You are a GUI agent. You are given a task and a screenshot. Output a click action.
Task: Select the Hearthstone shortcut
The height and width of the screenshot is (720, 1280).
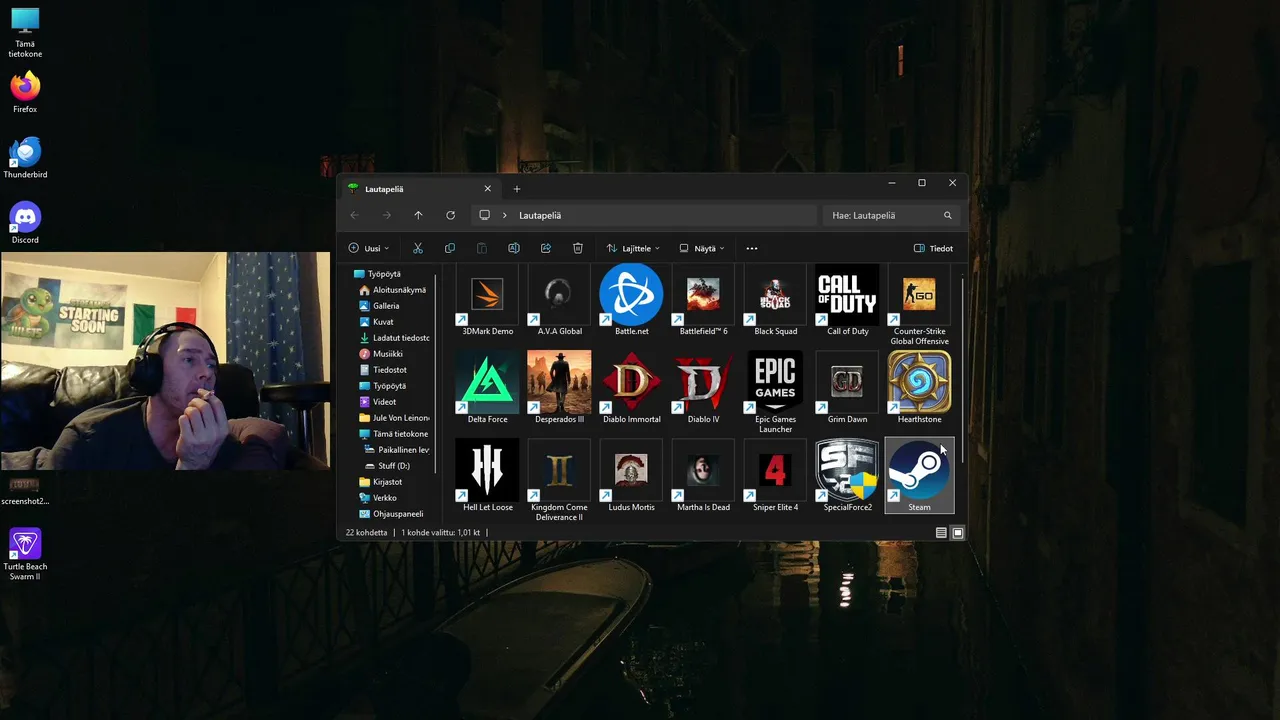[x=919, y=388]
